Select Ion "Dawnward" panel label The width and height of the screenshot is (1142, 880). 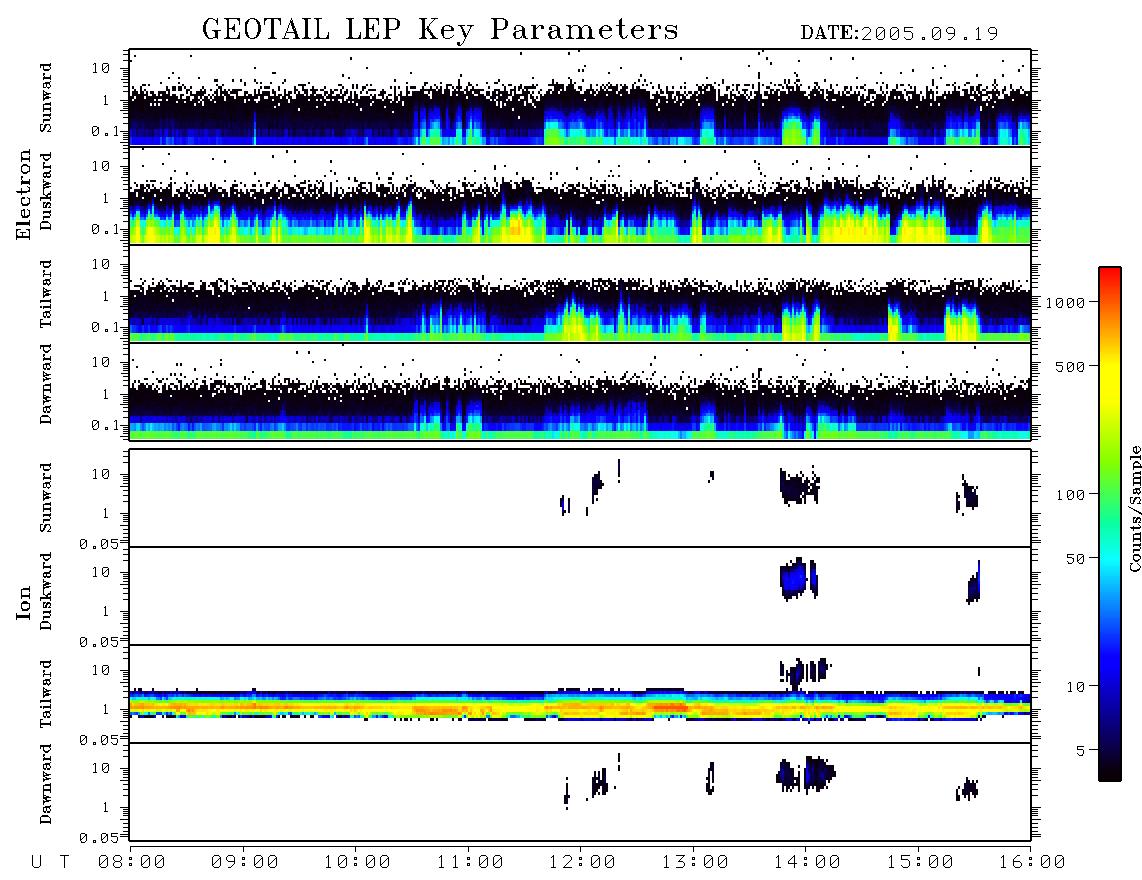click(x=46, y=783)
